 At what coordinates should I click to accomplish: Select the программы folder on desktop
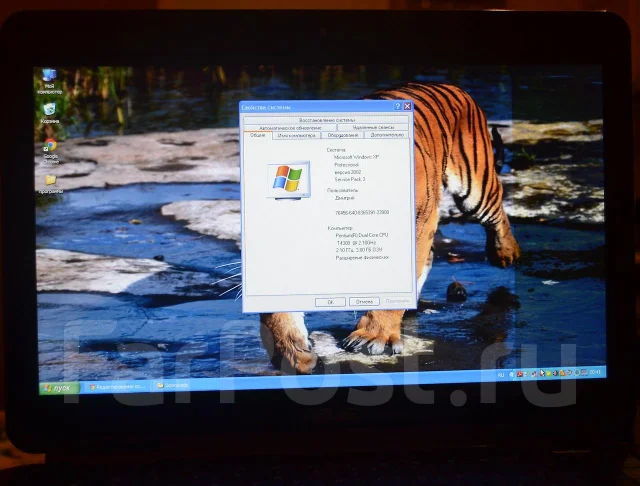51,184
